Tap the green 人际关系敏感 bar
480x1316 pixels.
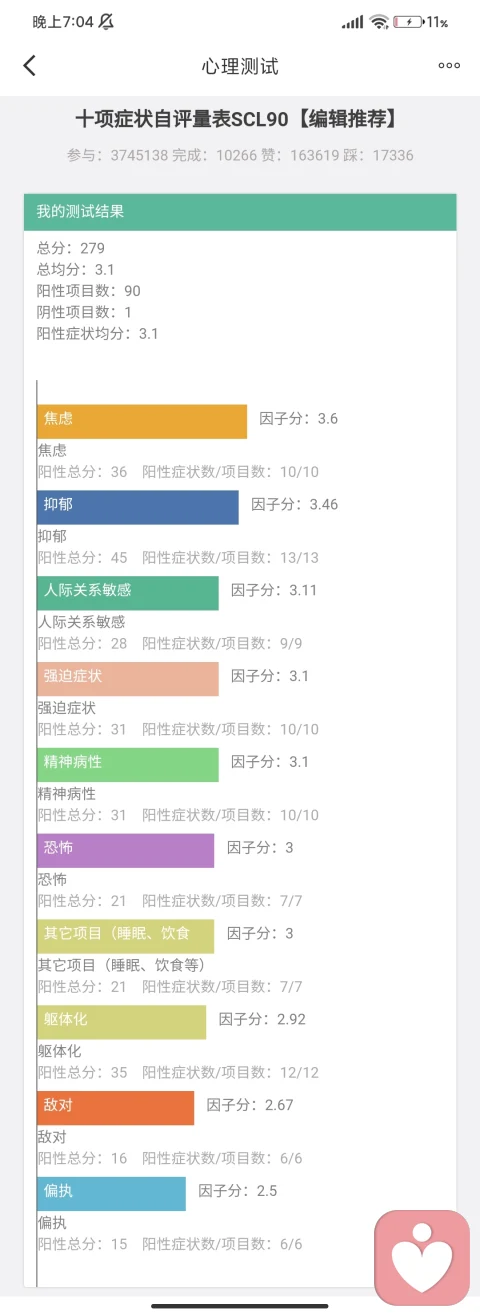pyautogui.click(x=128, y=593)
